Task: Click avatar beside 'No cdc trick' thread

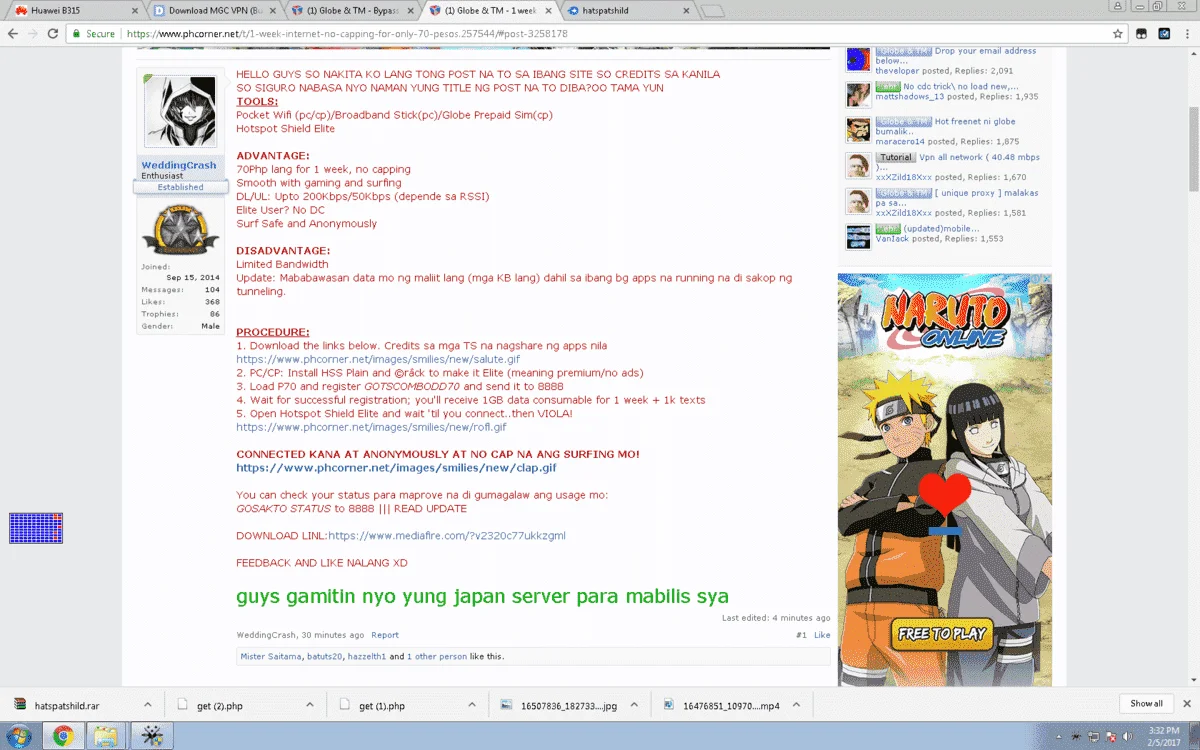Action: [858, 94]
